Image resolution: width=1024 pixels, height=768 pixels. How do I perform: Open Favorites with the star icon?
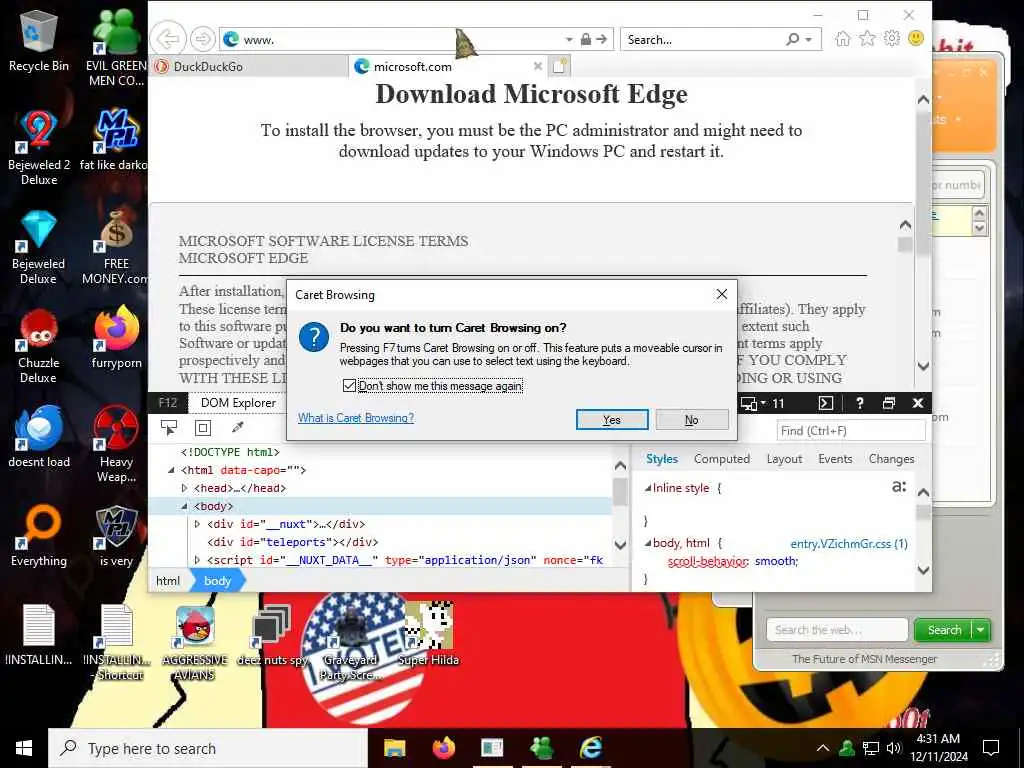coord(867,39)
